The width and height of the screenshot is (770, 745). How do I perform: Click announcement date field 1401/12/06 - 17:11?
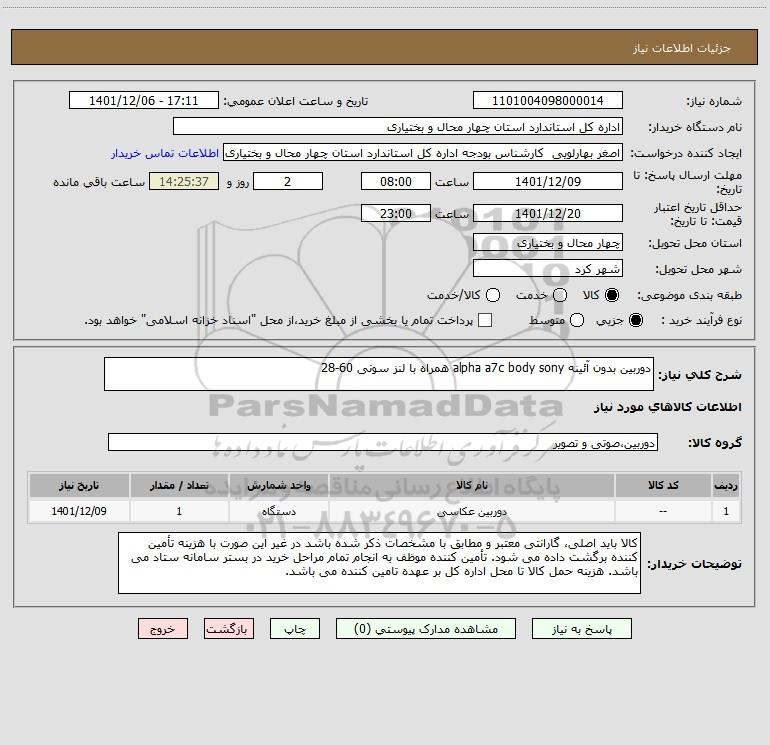(x=143, y=100)
